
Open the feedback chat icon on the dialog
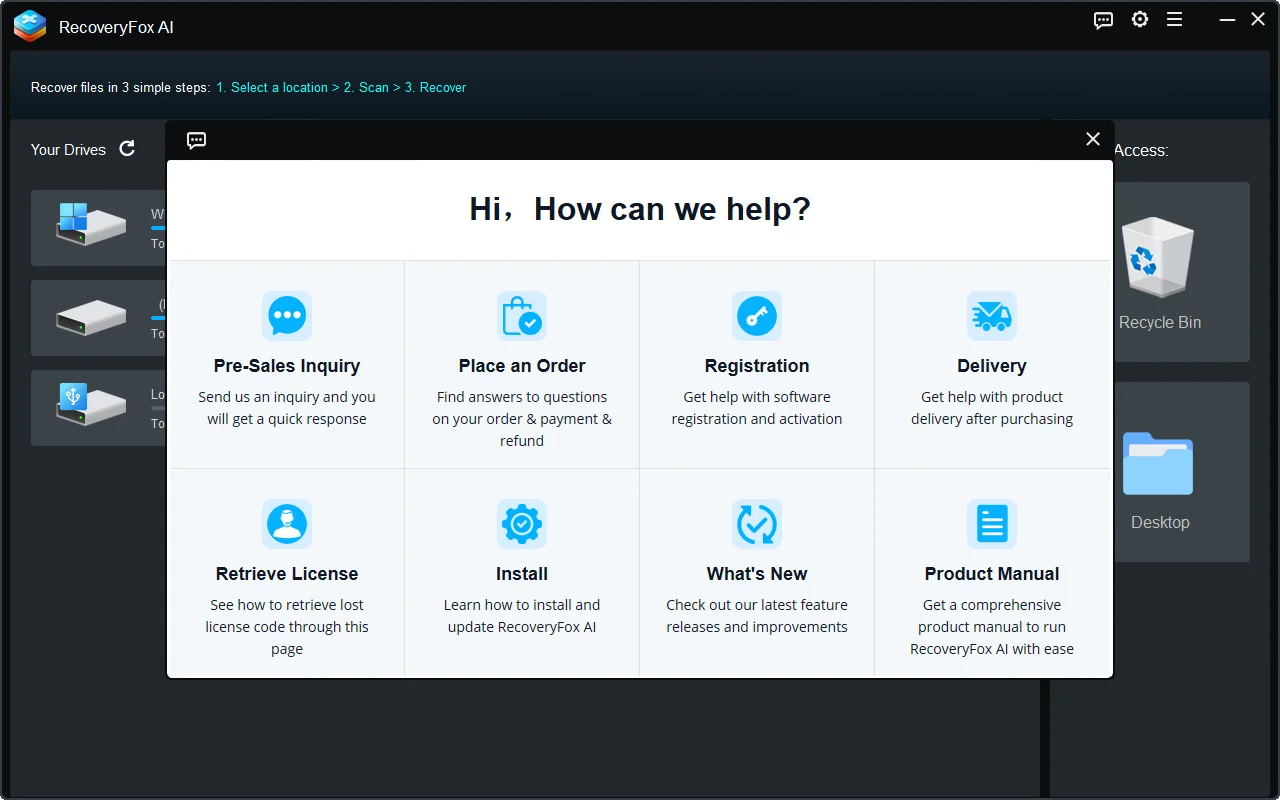click(x=196, y=140)
